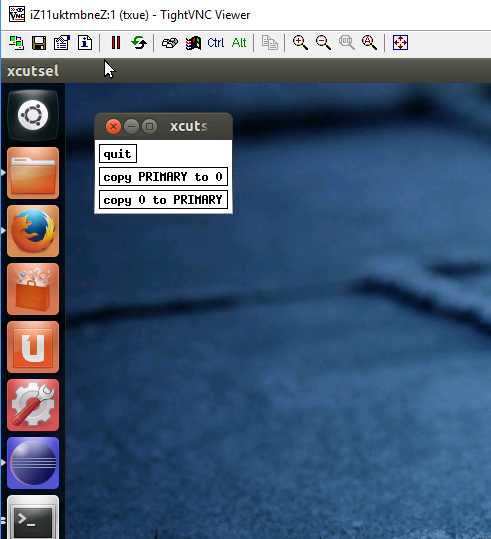491x539 pixels.
Task: Zoom in with the plus magnifier
Action: (x=300, y=43)
